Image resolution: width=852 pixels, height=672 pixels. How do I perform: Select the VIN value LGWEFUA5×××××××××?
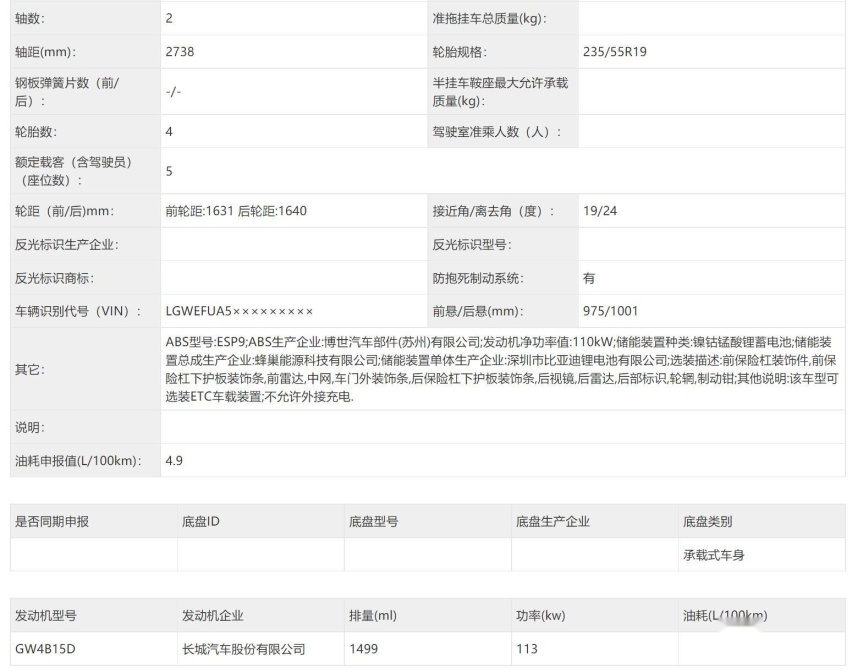(239, 311)
